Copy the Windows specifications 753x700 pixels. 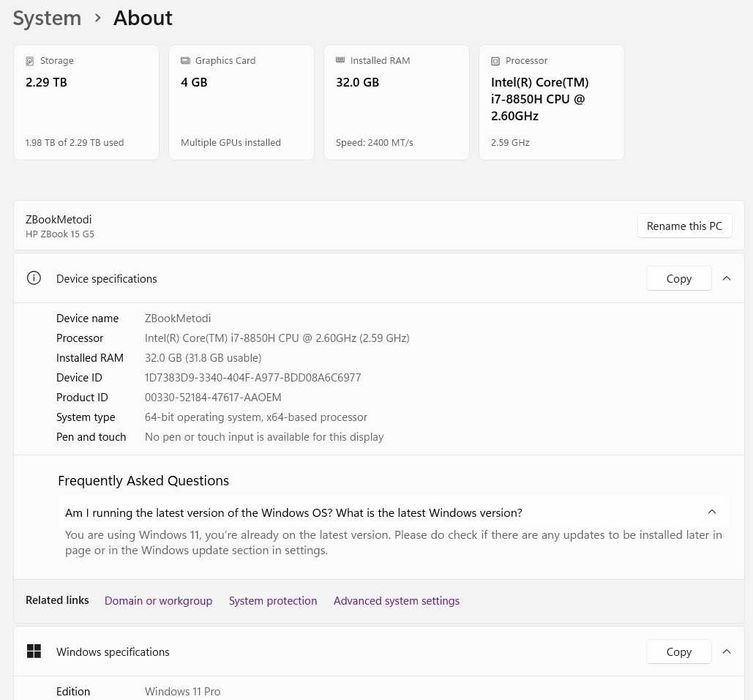679,652
